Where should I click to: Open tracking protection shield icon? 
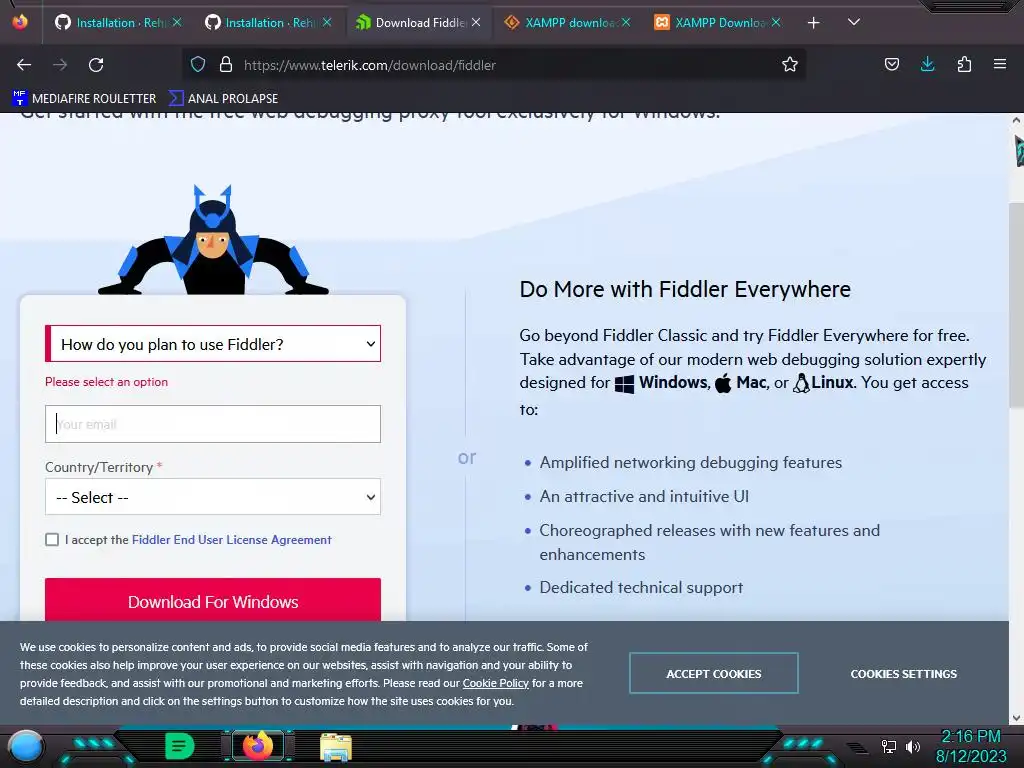tap(198, 65)
